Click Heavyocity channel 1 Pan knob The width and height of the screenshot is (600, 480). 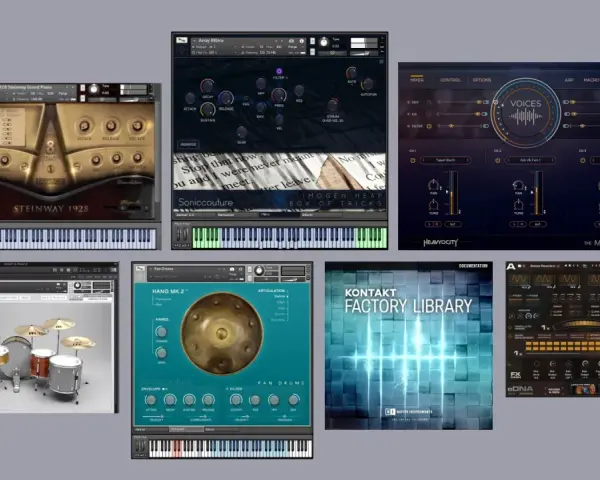[433, 185]
